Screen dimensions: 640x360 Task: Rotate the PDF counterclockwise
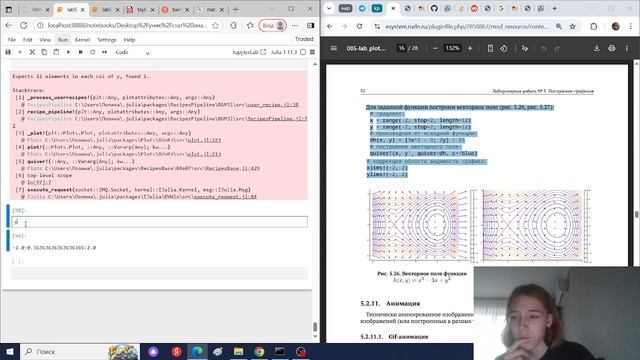(x=504, y=48)
